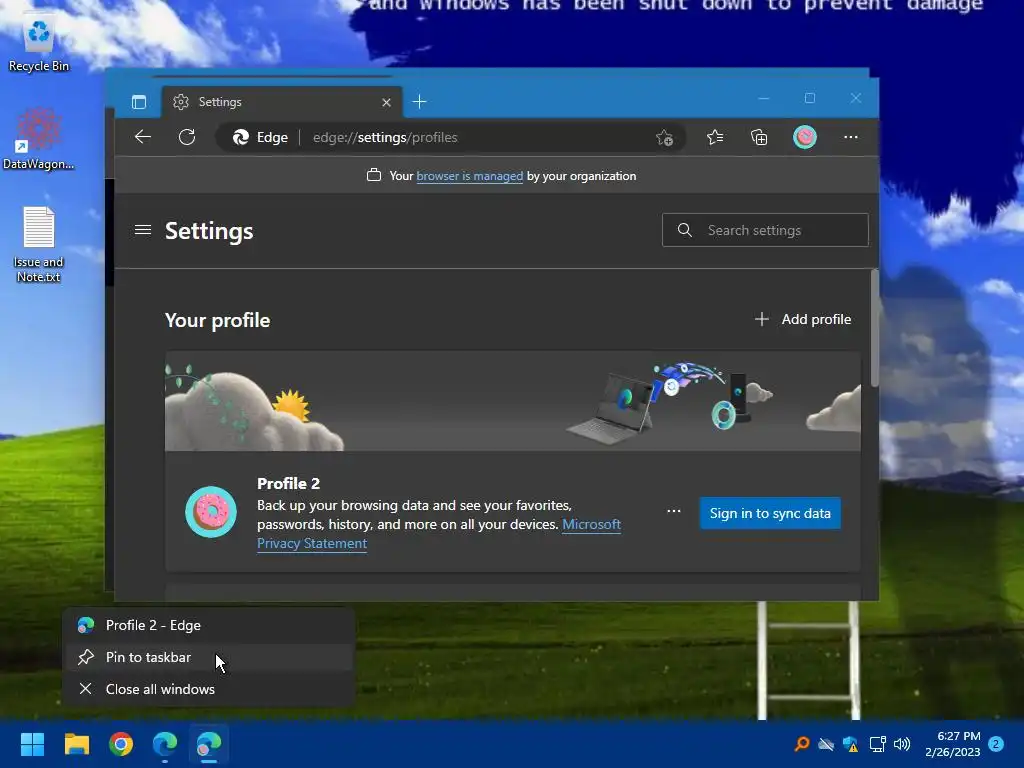Open the notifications badge showing 2
Viewport: 1024px width, 768px height.
pyautogui.click(x=996, y=744)
